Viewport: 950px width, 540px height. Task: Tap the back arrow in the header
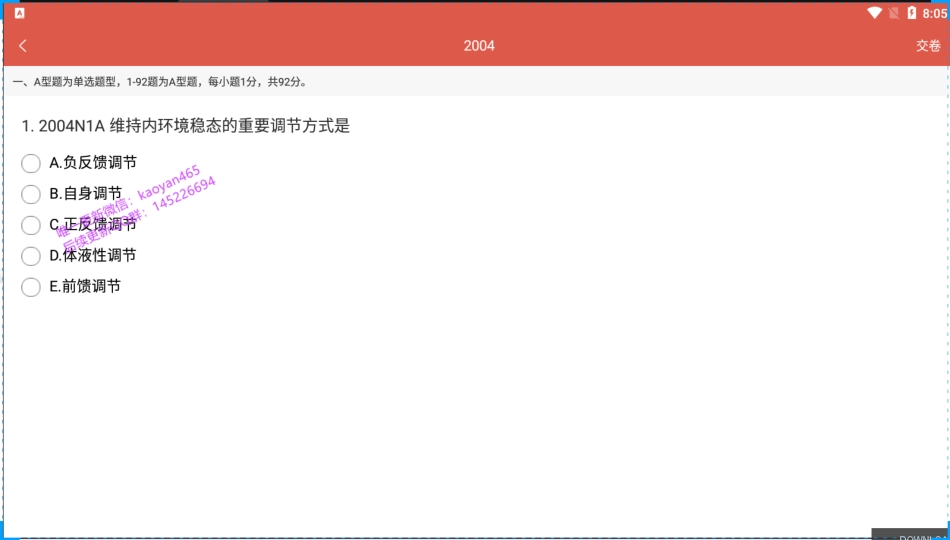pos(23,46)
